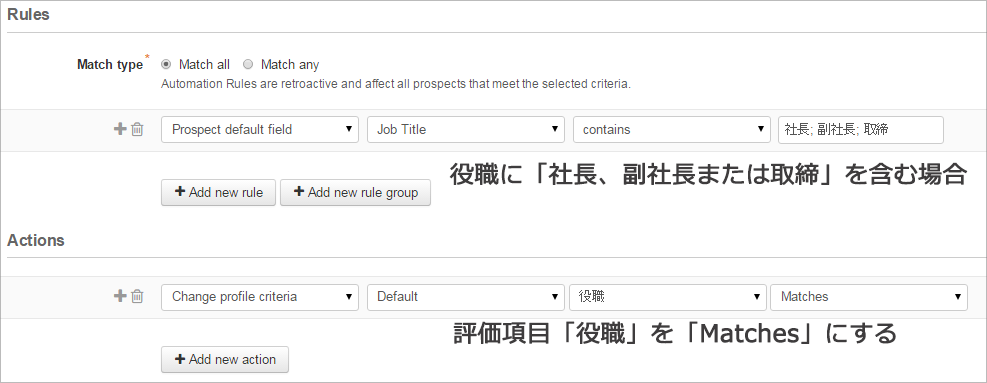Open the Change profile criteria dropdown
The height and width of the screenshot is (383, 987).
tap(260, 297)
